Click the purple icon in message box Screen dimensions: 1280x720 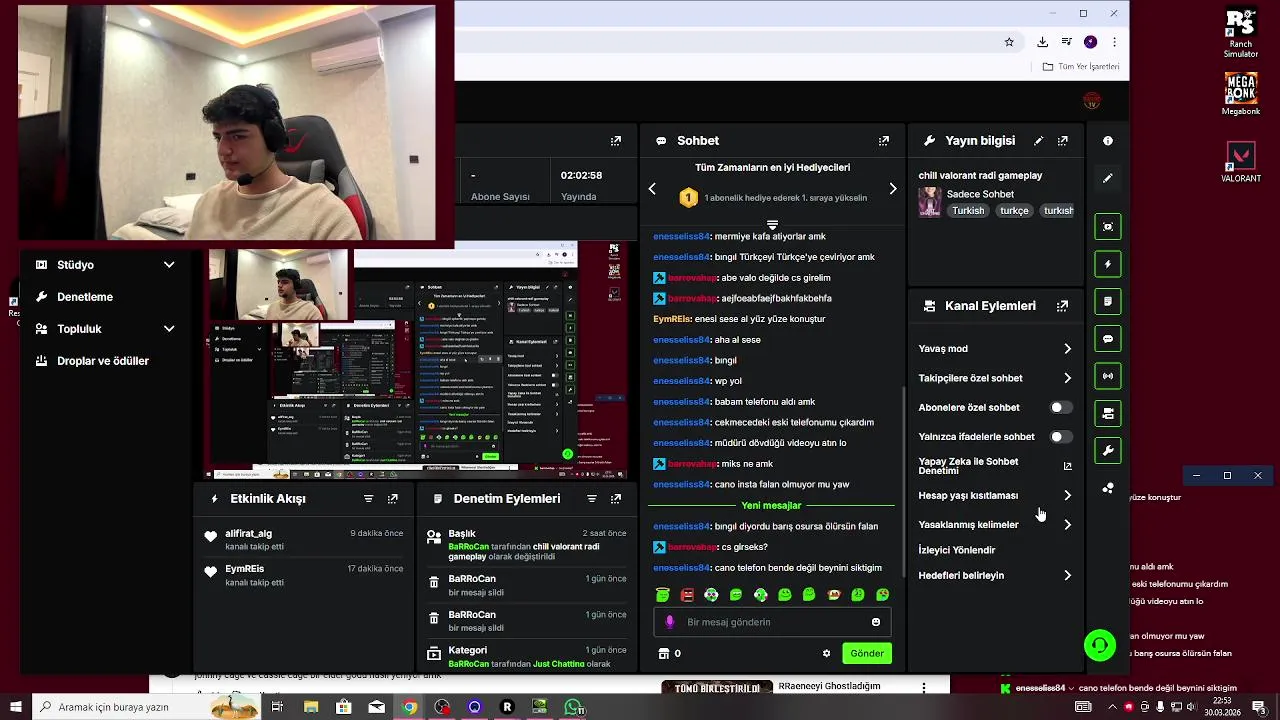671,622
